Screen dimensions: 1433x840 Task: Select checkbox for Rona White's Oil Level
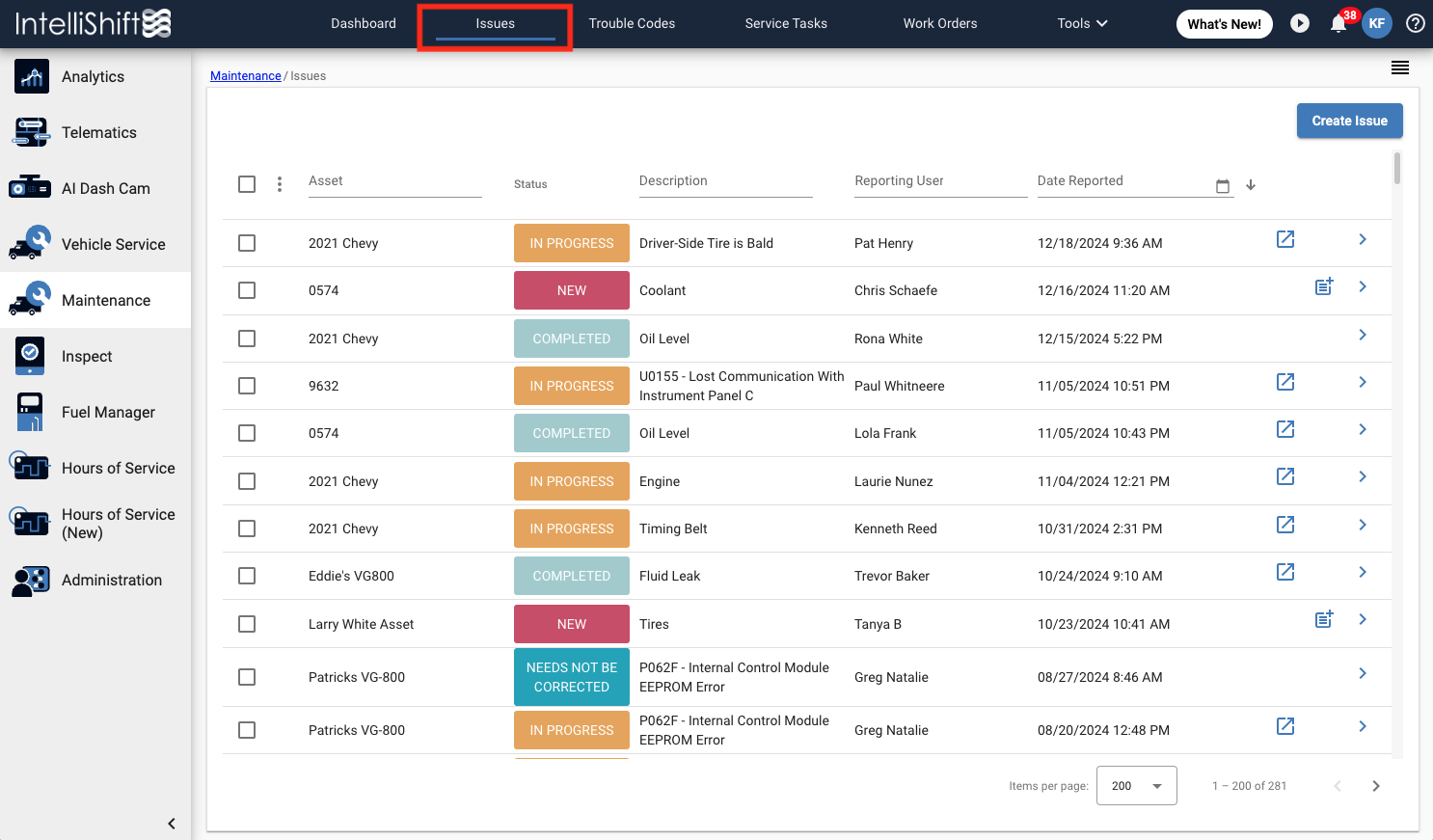click(x=247, y=339)
